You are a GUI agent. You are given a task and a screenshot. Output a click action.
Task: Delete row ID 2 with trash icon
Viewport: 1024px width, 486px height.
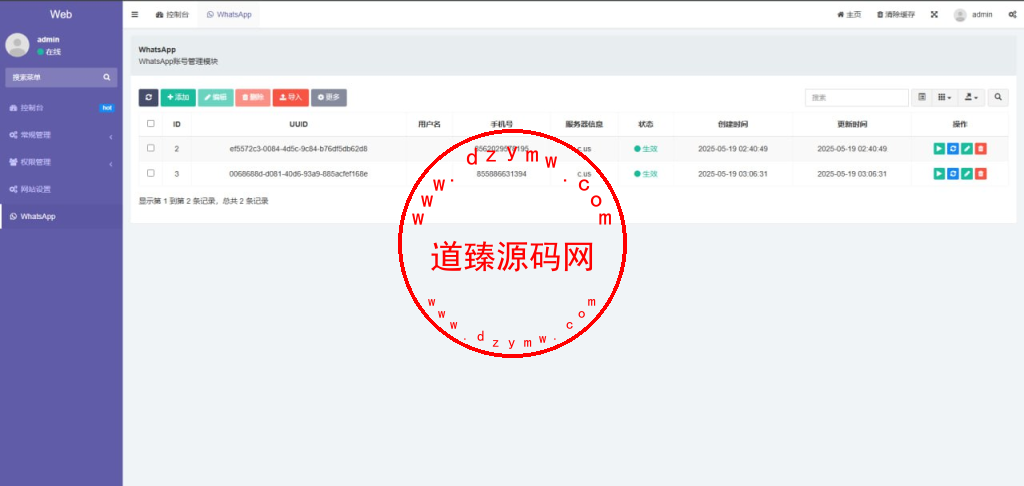(980, 149)
